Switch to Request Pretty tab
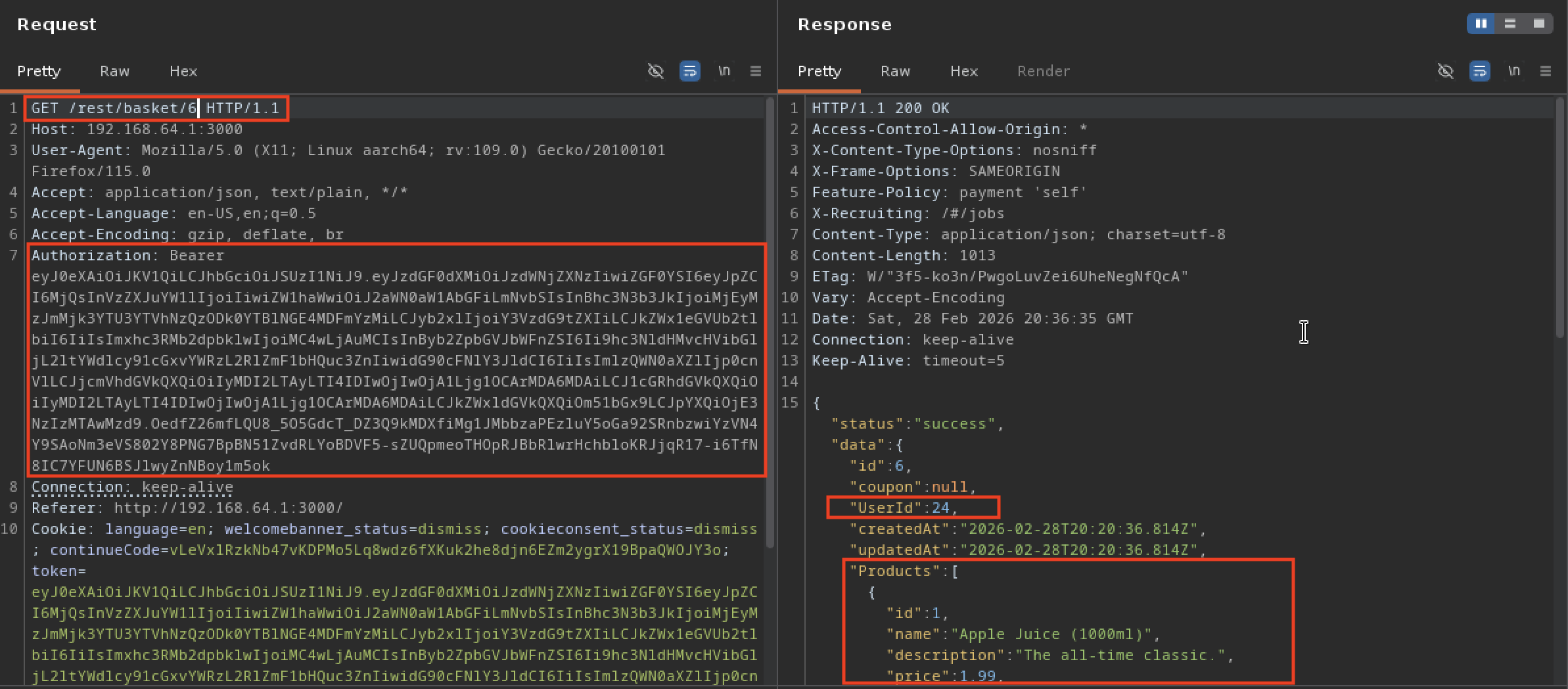 tap(39, 71)
